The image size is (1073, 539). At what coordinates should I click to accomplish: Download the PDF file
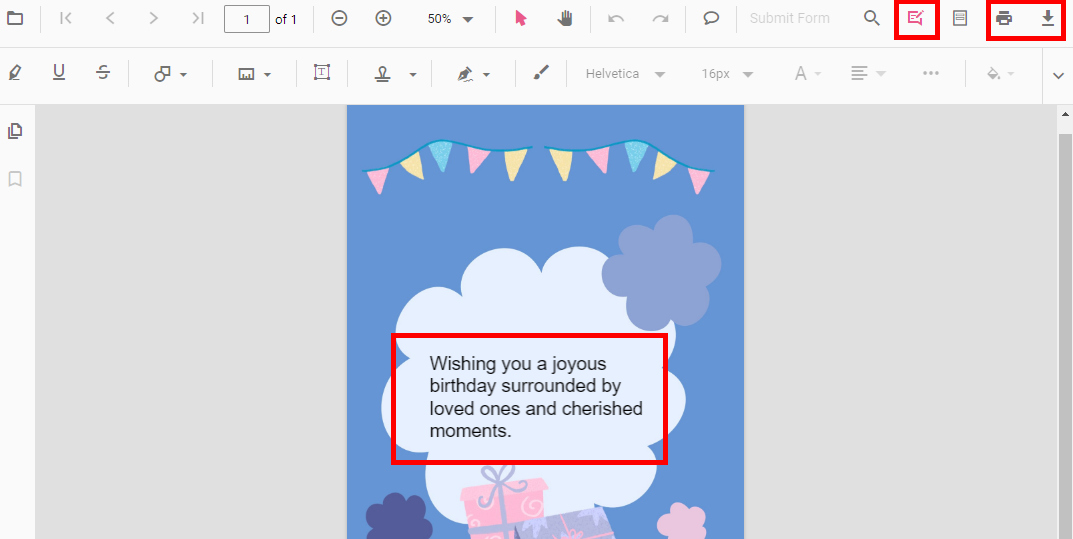point(1047,19)
